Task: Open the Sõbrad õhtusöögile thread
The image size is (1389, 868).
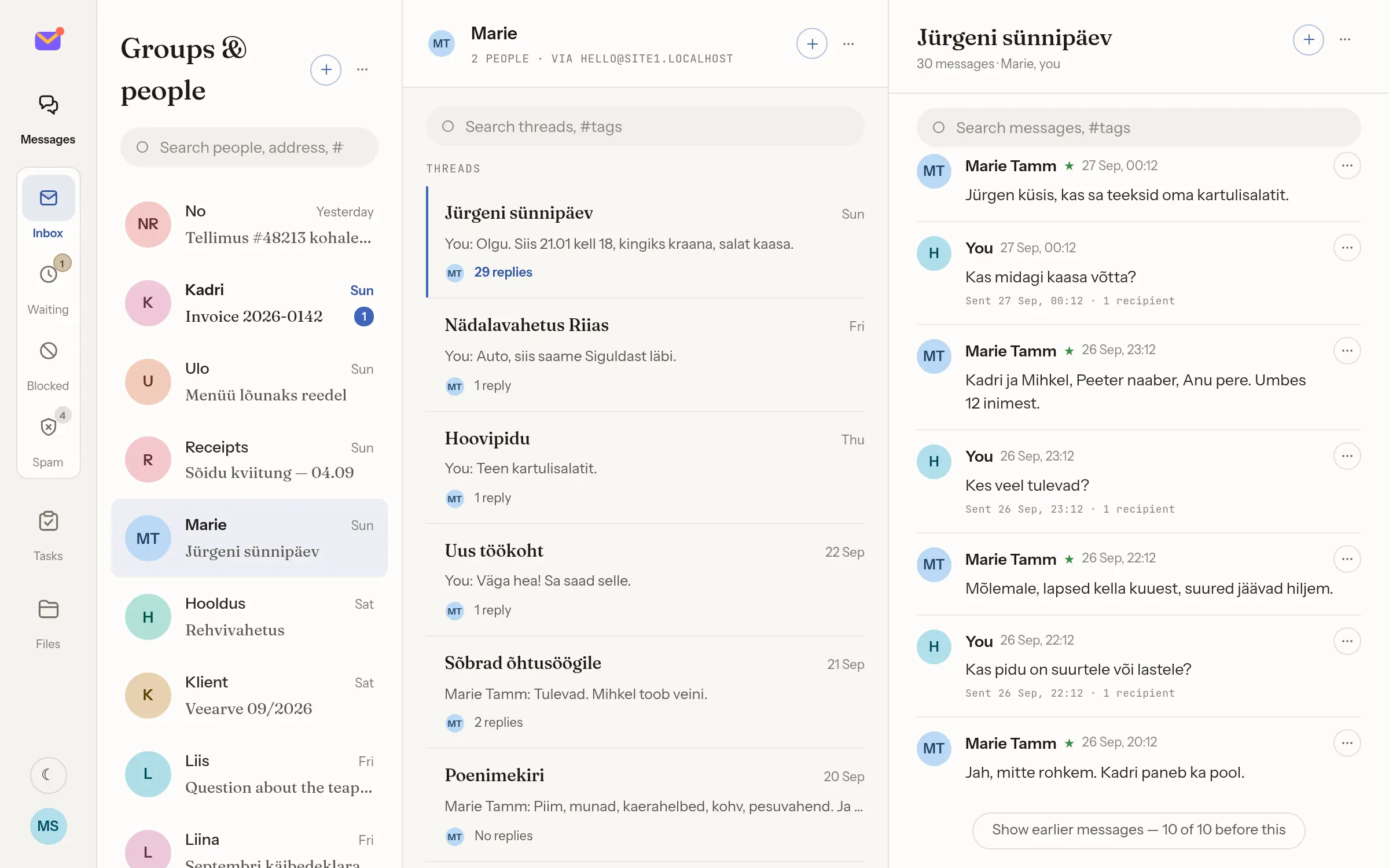Action: coord(645,692)
